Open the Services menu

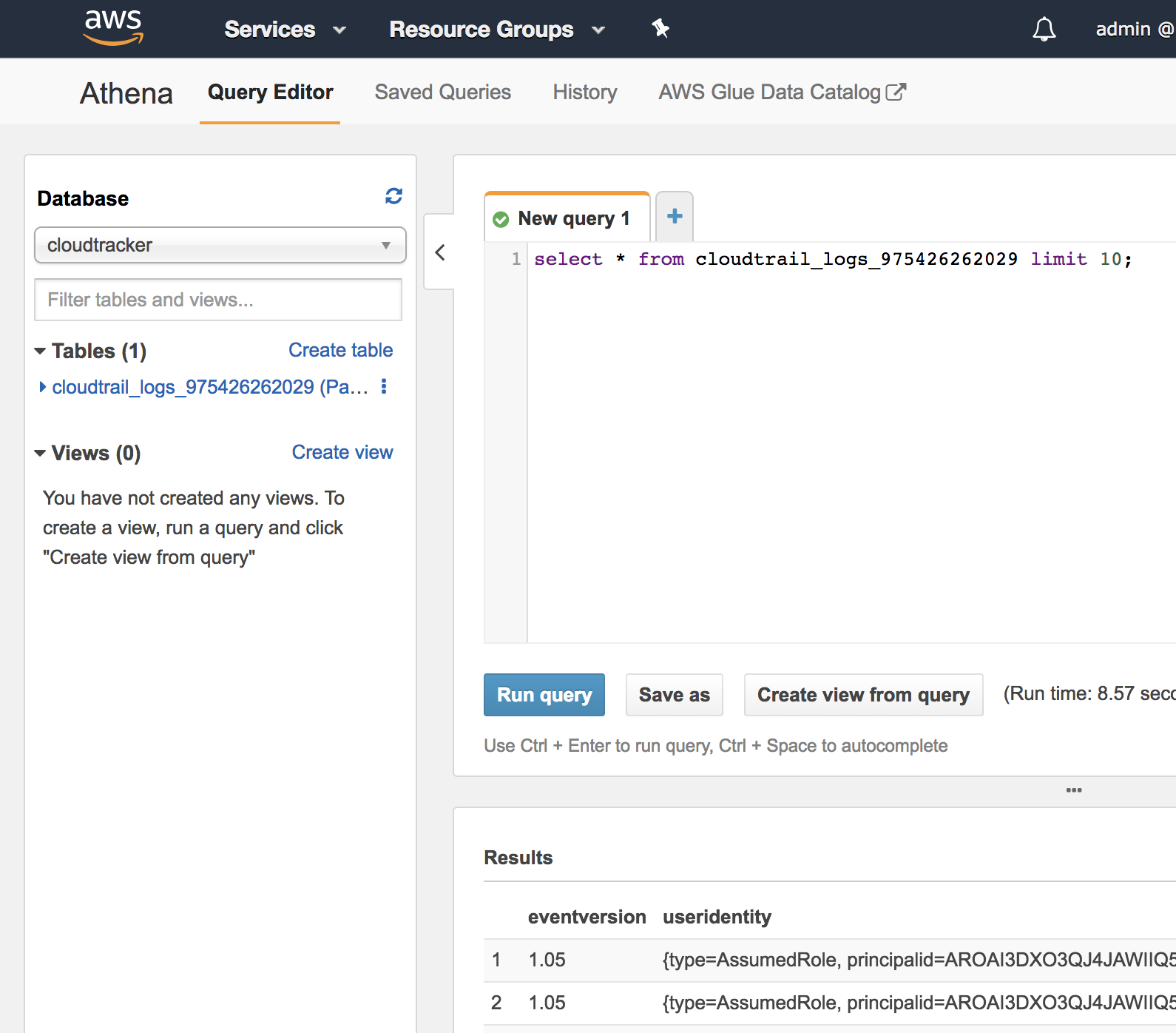click(x=285, y=30)
